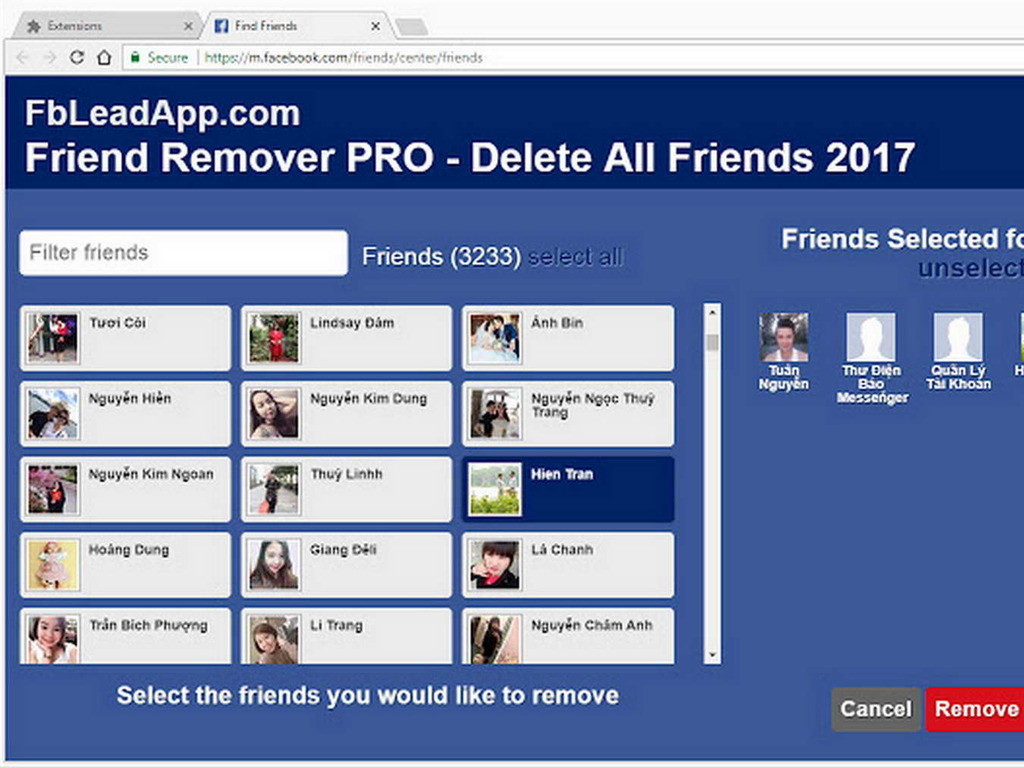The width and height of the screenshot is (1024, 768).
Task: Select friend Lâ Chanh
Action: [568, 565]
